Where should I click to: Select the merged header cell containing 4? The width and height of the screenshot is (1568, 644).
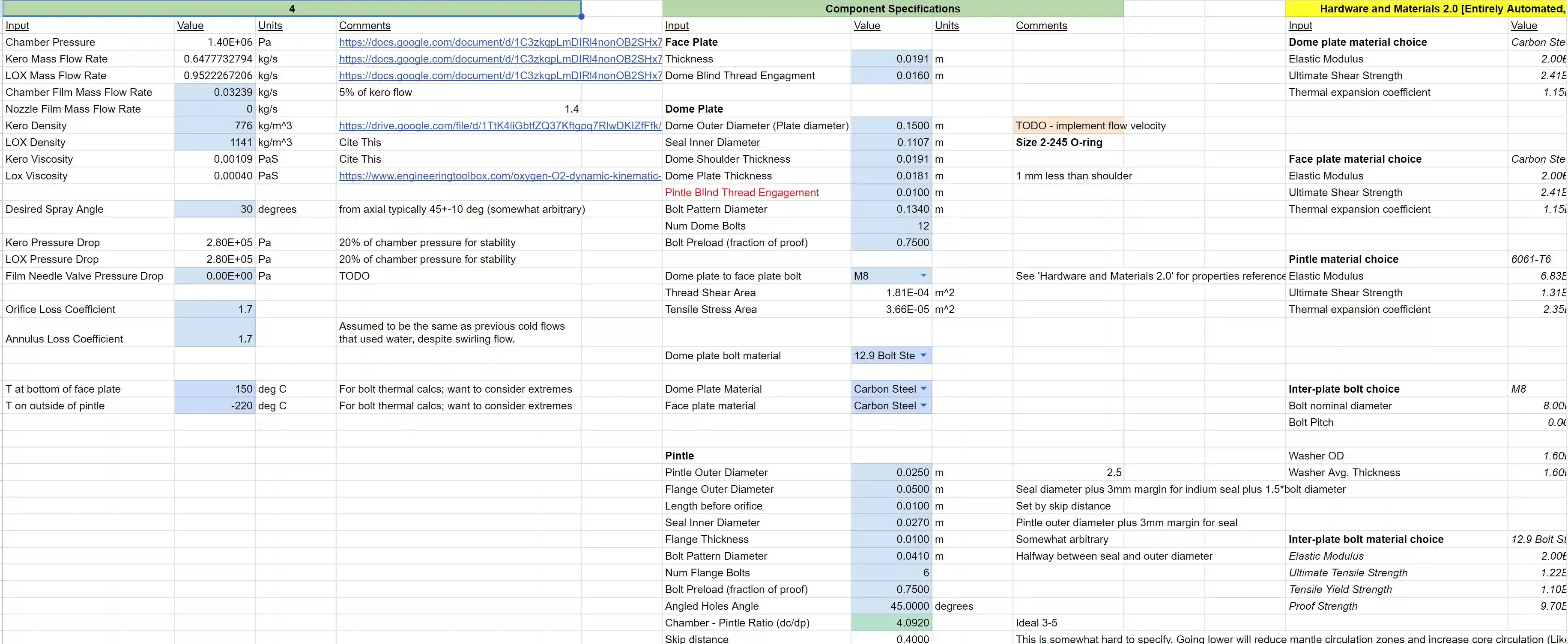[292, 9]
